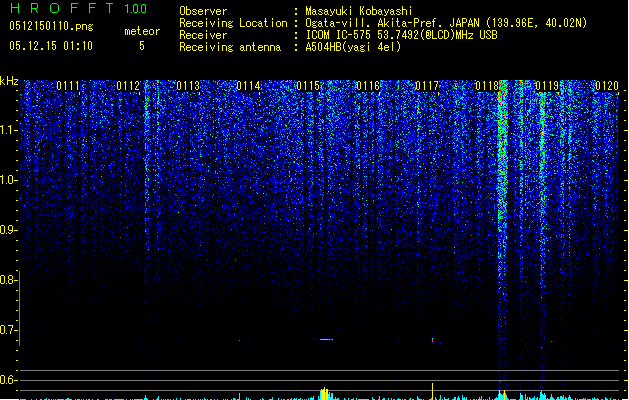Click the meteor count 5

142,46
